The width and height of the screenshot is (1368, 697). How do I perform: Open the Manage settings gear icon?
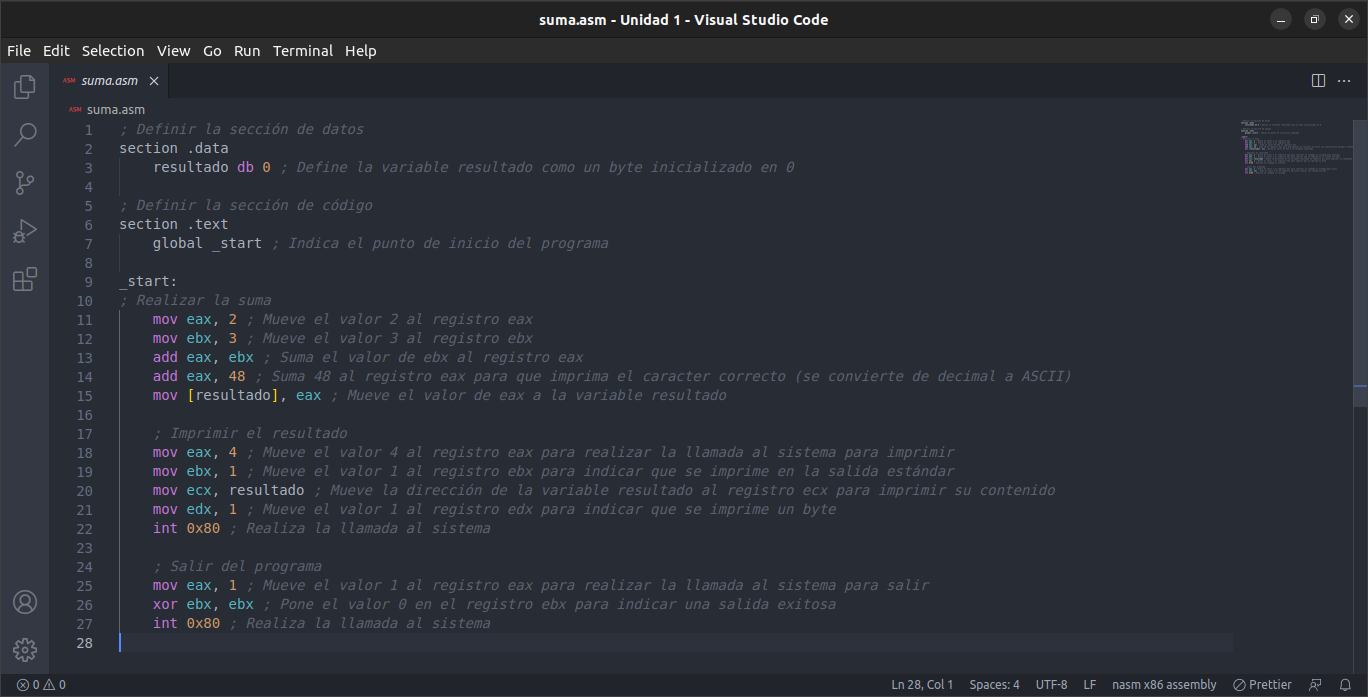tap(24, 649)
